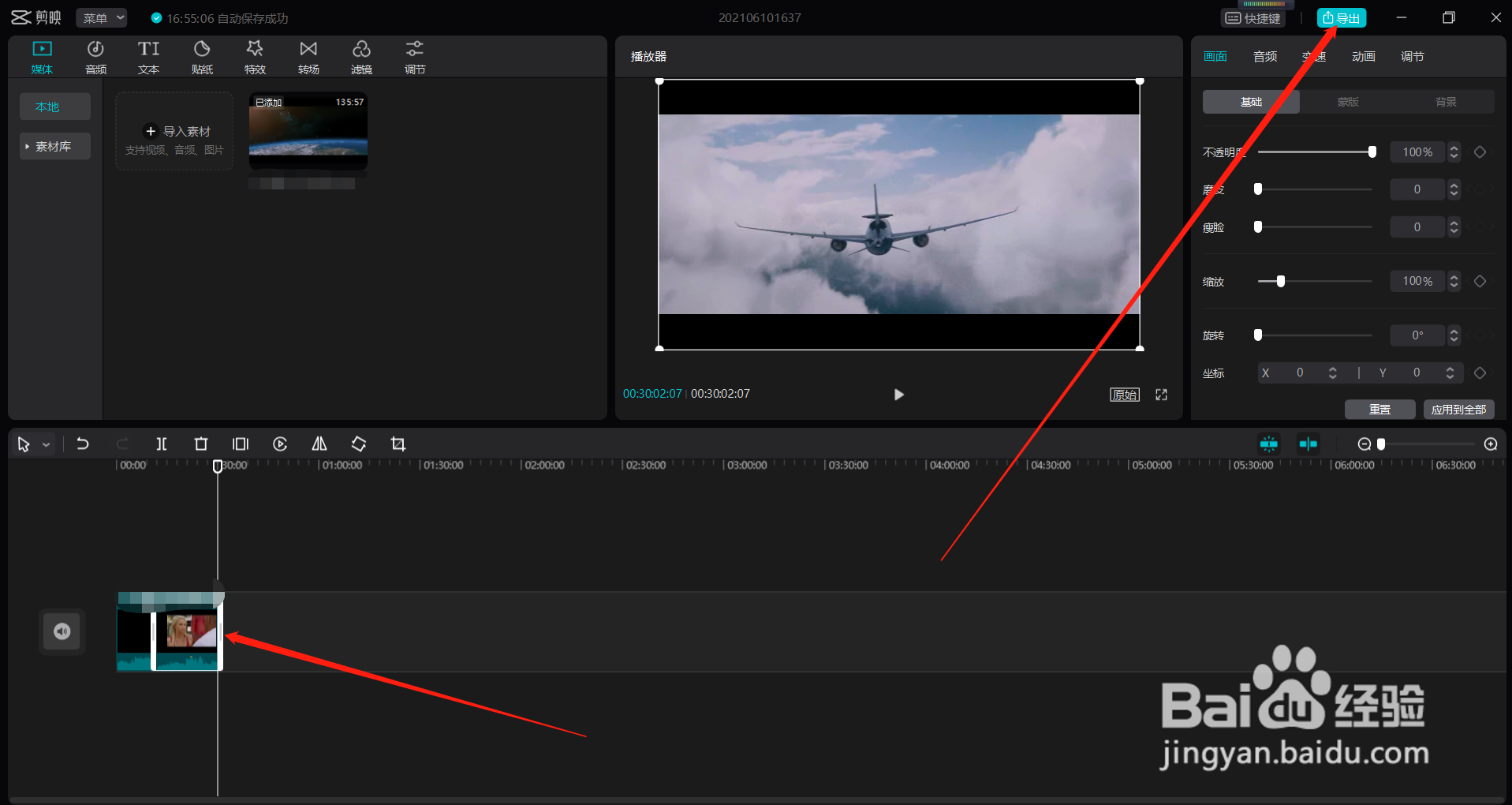1512x805 pixels.
Task: Click the rotation 0° value field
Action: click(1417, 335)
